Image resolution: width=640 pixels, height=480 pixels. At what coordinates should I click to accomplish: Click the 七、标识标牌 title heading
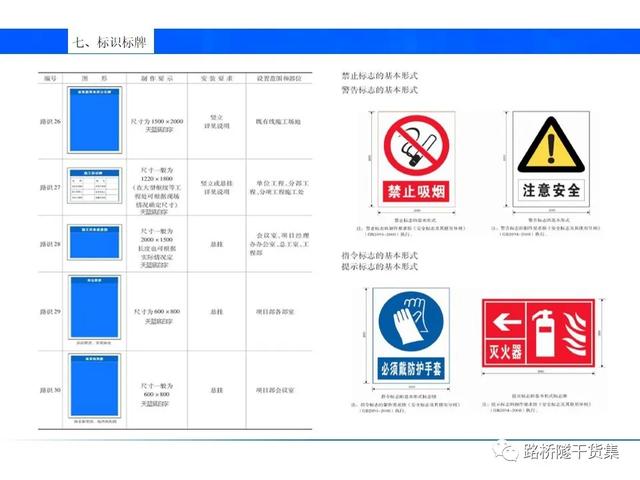pyautogui.click(x=110, y=44)
